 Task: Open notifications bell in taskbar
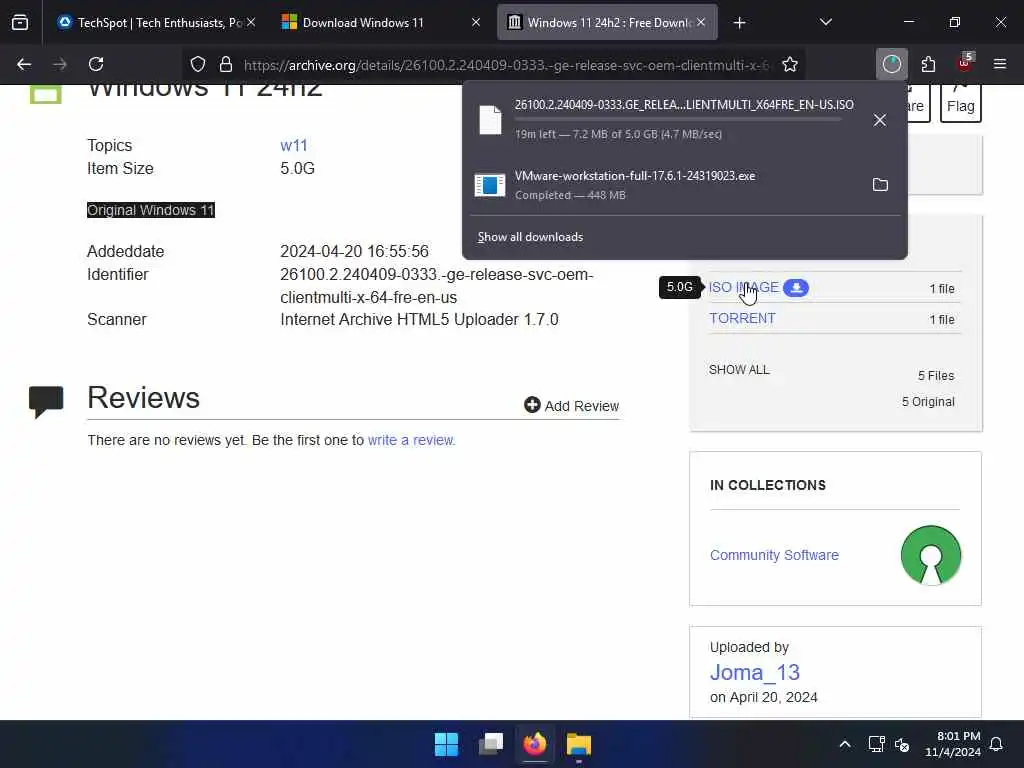[997, 744]
